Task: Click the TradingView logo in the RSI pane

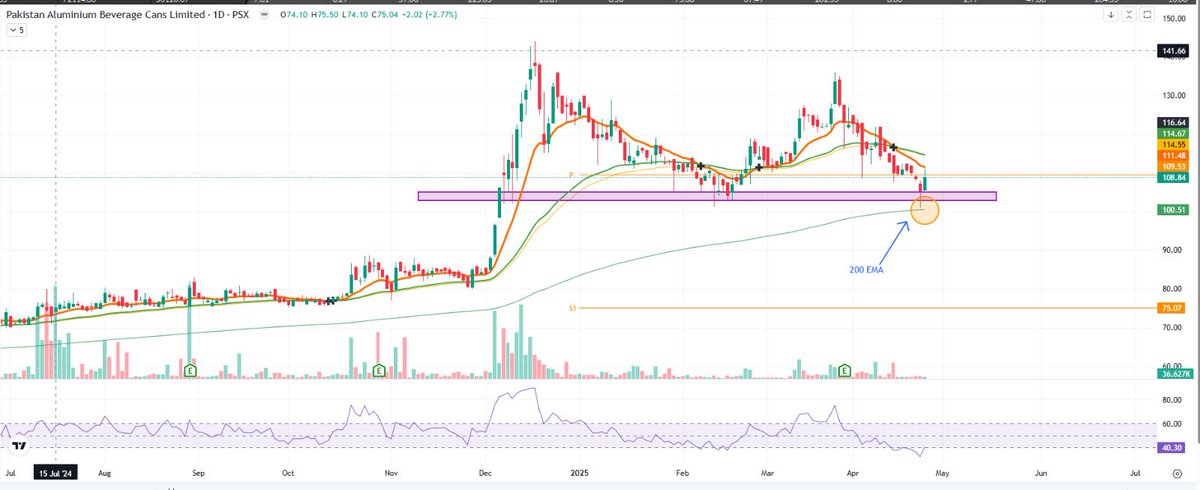Action: click(x=17, y=446)
